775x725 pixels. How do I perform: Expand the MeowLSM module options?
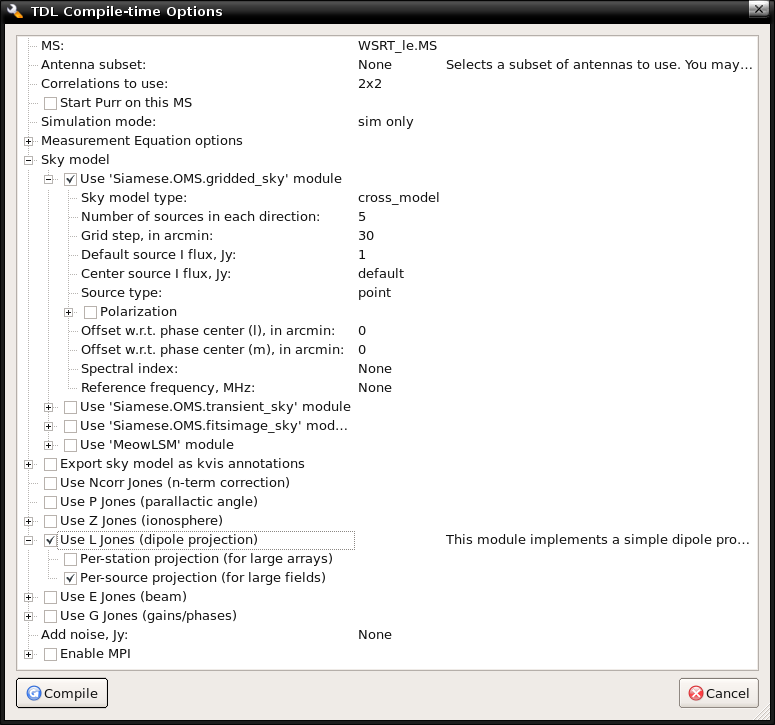48,445
